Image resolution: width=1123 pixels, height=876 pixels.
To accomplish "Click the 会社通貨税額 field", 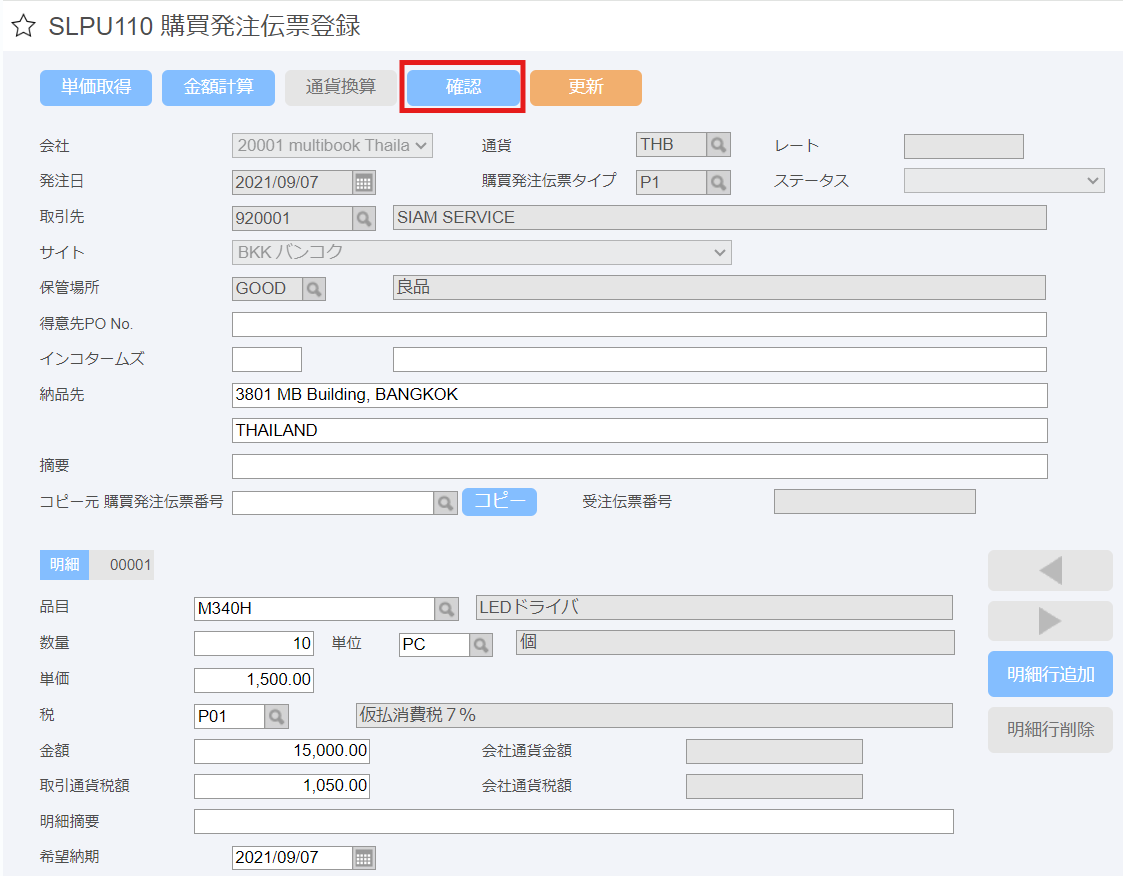I will pyautogui.click(x=774, y=786).
